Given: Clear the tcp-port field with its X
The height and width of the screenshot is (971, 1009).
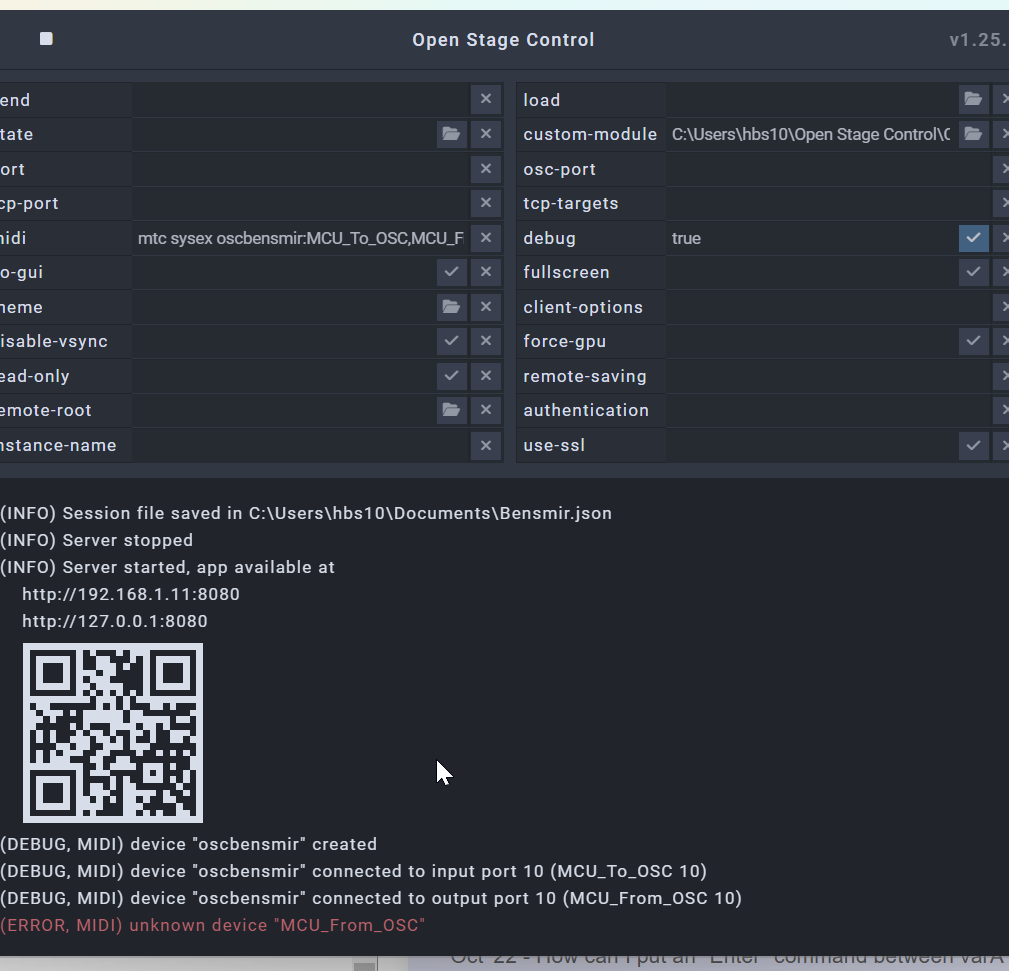Looking at the screenshot, I should coord(486,203).
